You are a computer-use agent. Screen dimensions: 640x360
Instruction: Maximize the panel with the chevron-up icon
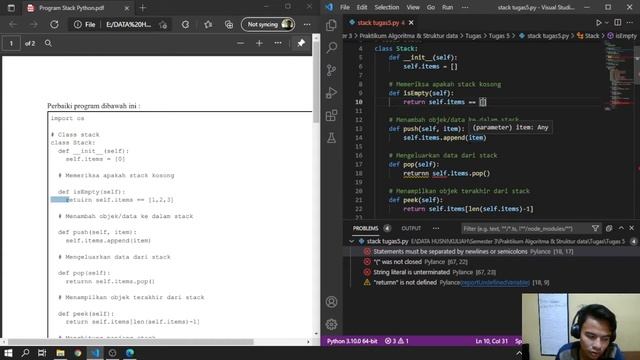621,229
